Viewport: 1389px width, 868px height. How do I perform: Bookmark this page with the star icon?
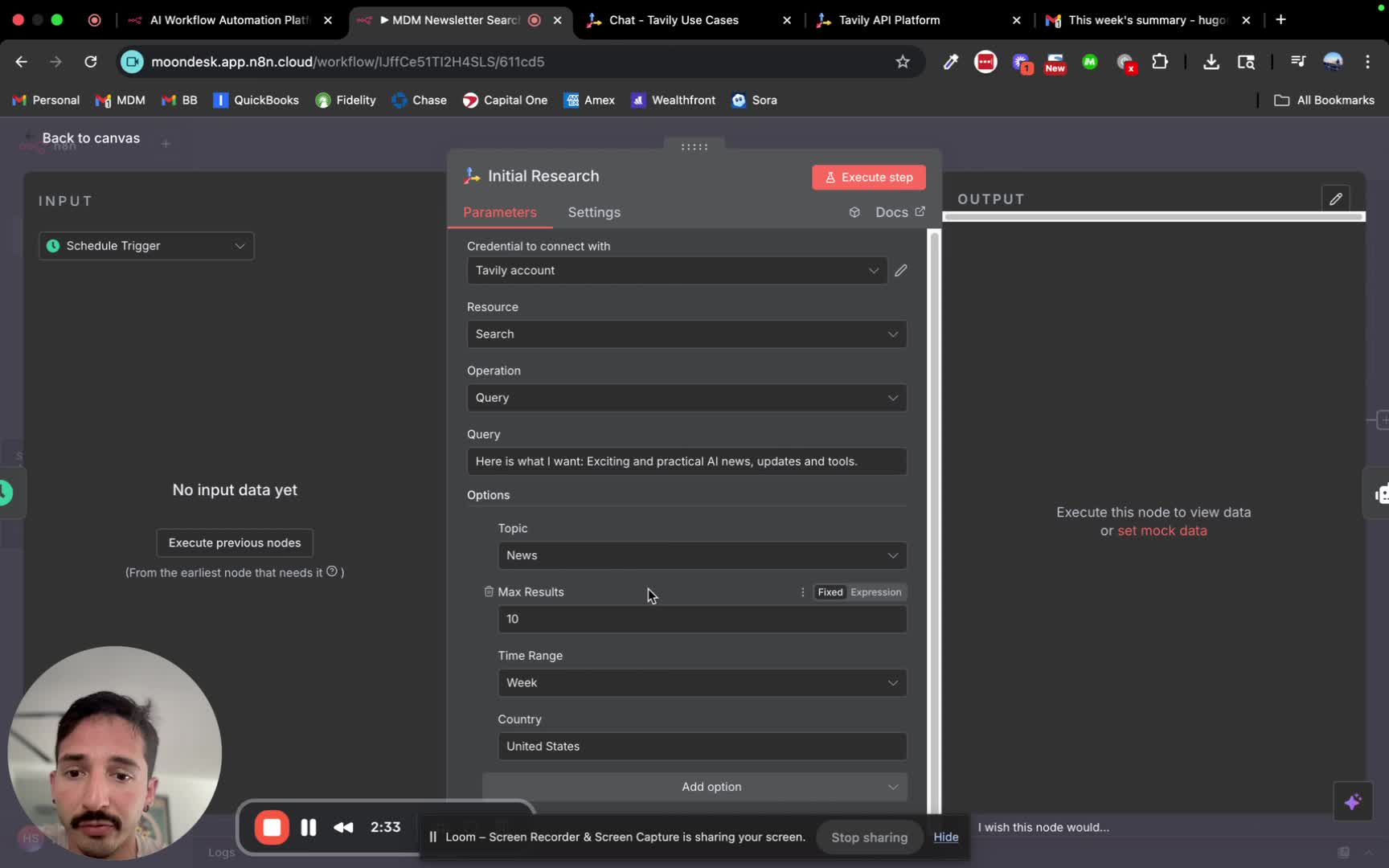[903, 62]
